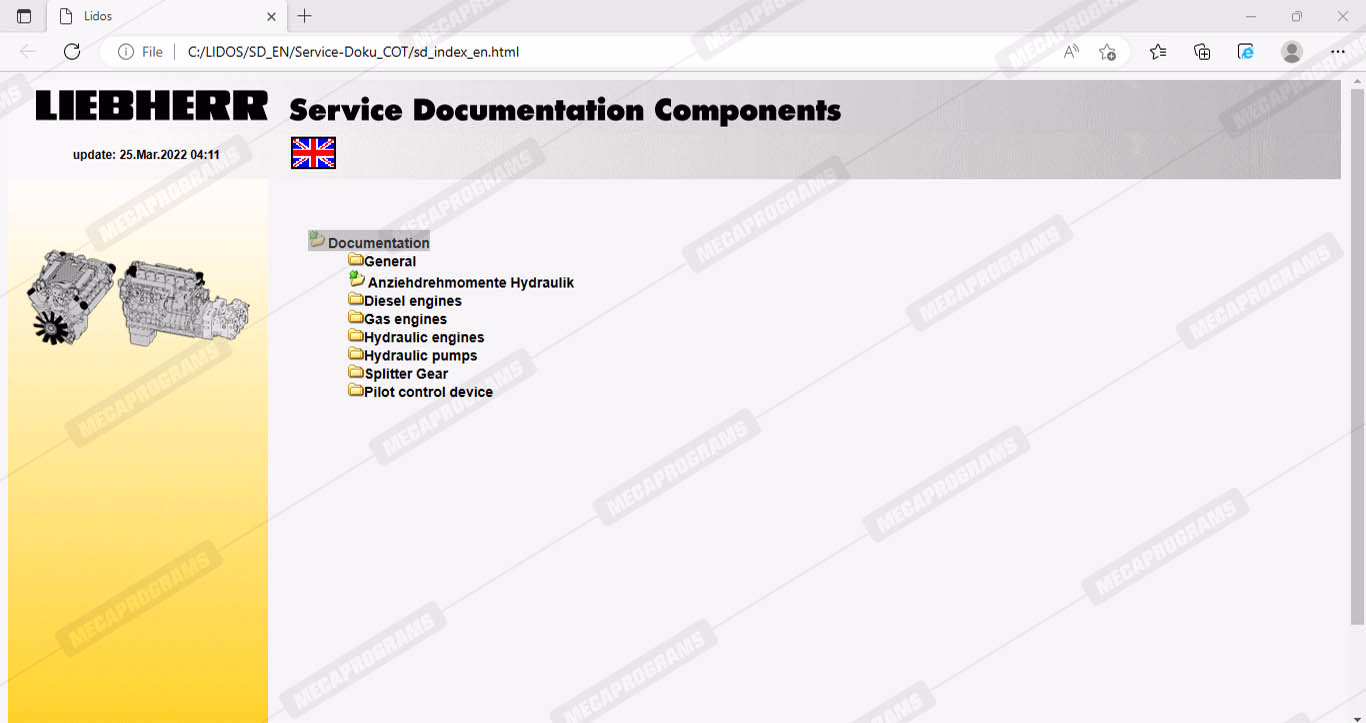Expand the Hydraulic pumps folder
This screenshot has width=1366, height=723.
(x=420, y=356)
